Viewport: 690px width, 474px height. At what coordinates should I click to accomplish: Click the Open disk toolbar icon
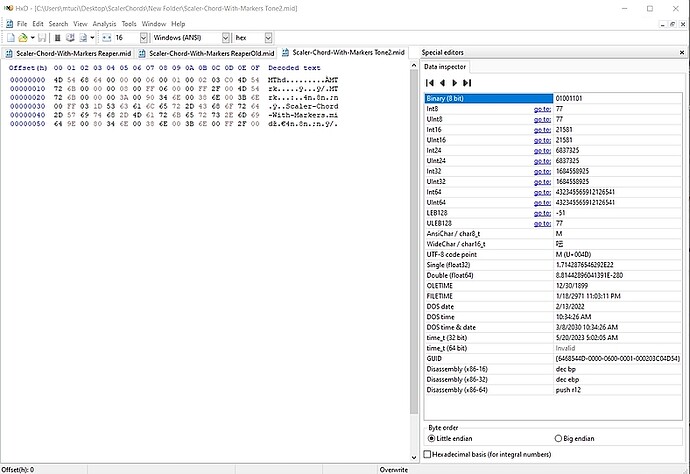coord(70,38)
